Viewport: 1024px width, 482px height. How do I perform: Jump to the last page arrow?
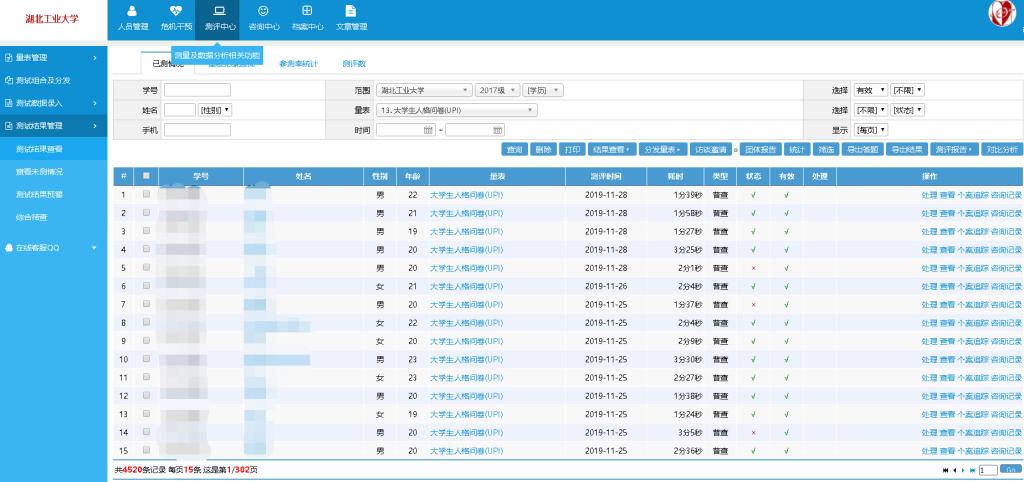pos(972,468)
